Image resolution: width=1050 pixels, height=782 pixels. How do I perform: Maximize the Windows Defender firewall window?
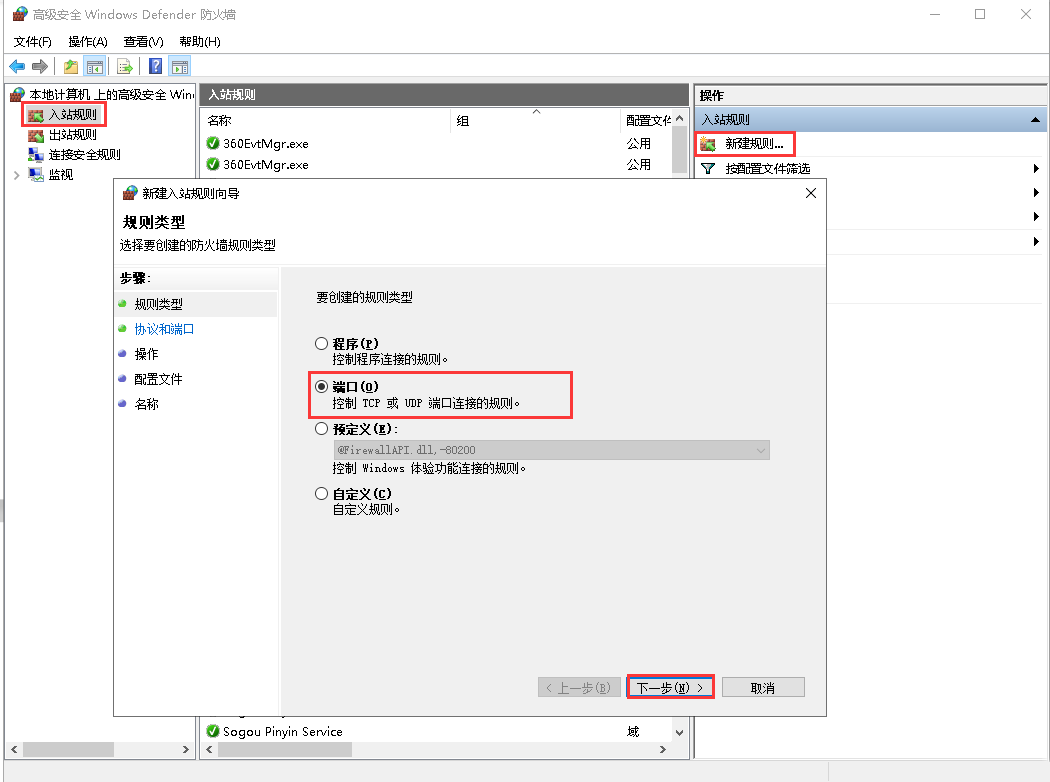tap(980, 14)
